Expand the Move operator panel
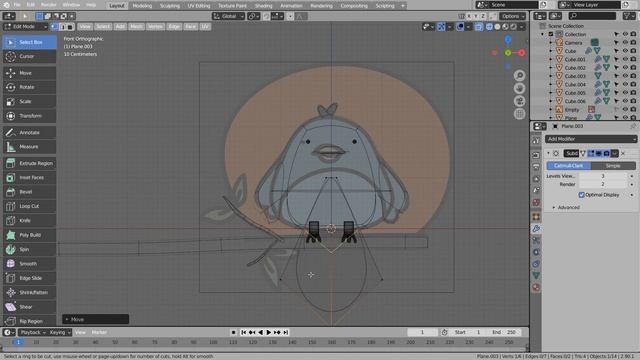 pos(96,319)
